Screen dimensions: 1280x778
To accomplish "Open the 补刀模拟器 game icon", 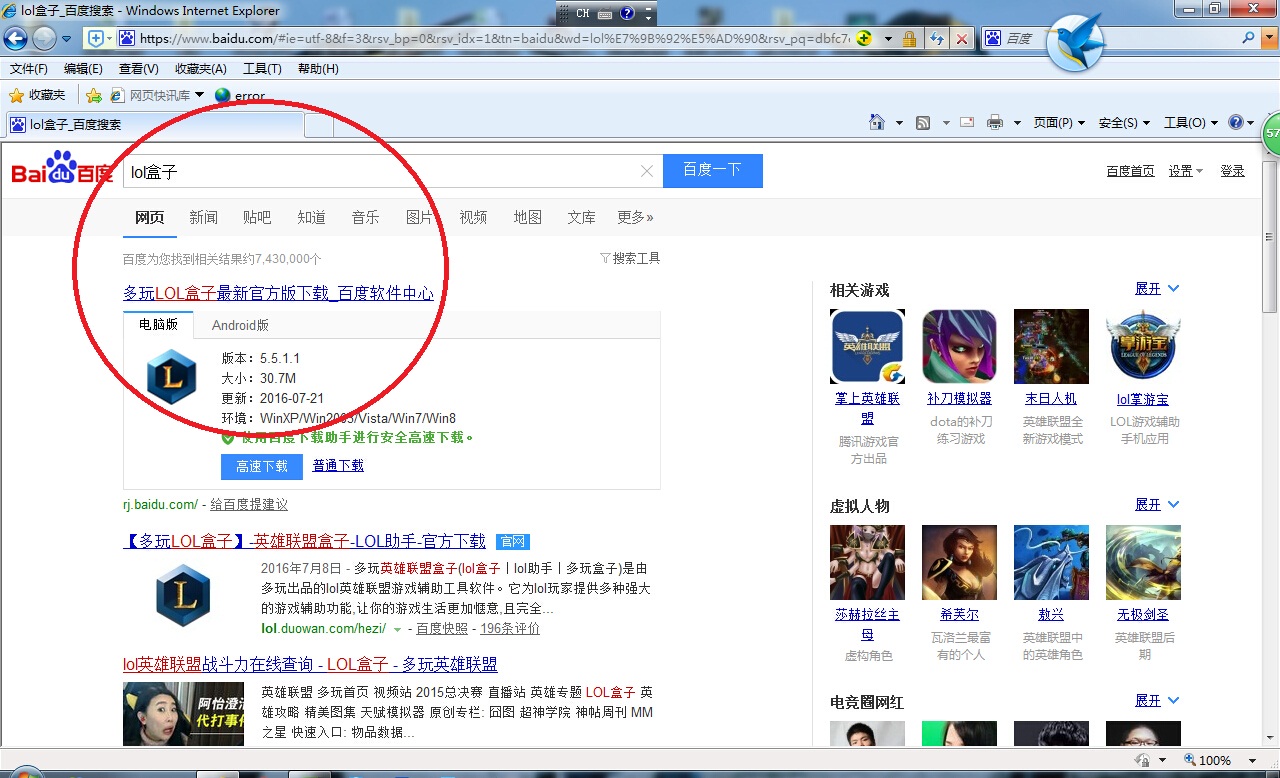I will 959,346.
